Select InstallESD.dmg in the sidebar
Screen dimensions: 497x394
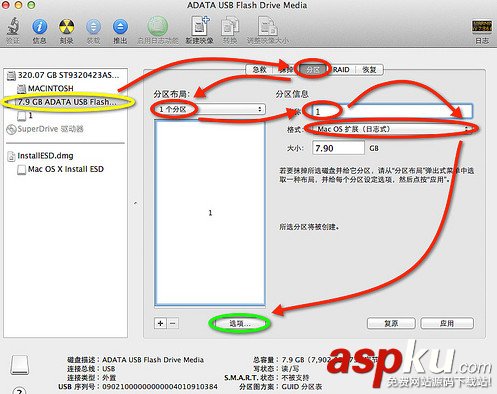coord(66,156)
